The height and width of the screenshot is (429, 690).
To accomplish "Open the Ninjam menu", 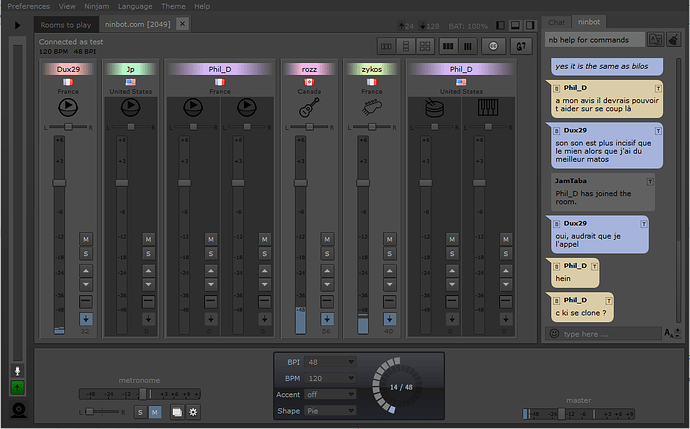I will 97,6.
